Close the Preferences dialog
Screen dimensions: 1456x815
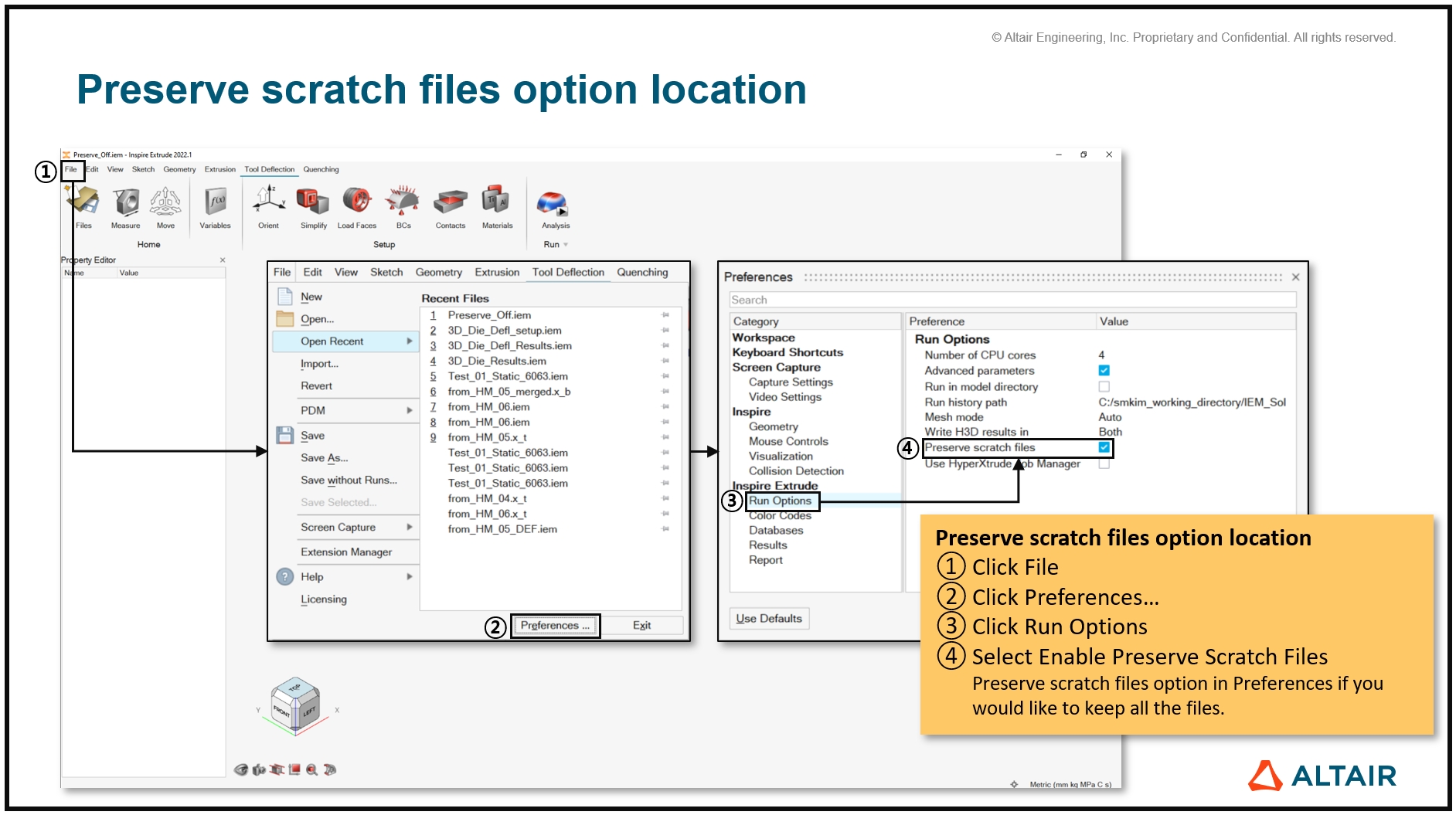point(1296,277)
